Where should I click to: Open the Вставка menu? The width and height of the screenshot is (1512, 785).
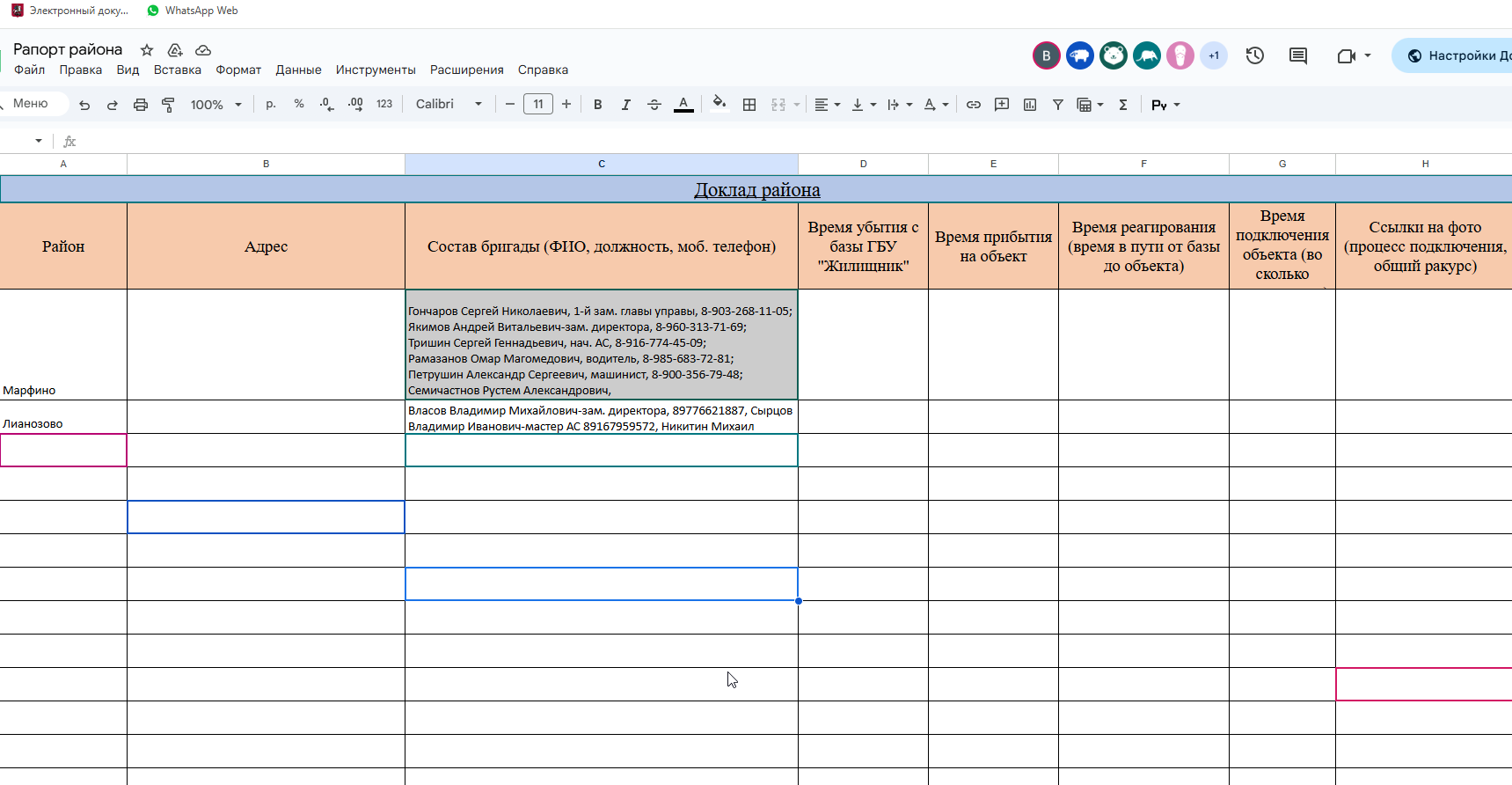(x=177, y=70)
